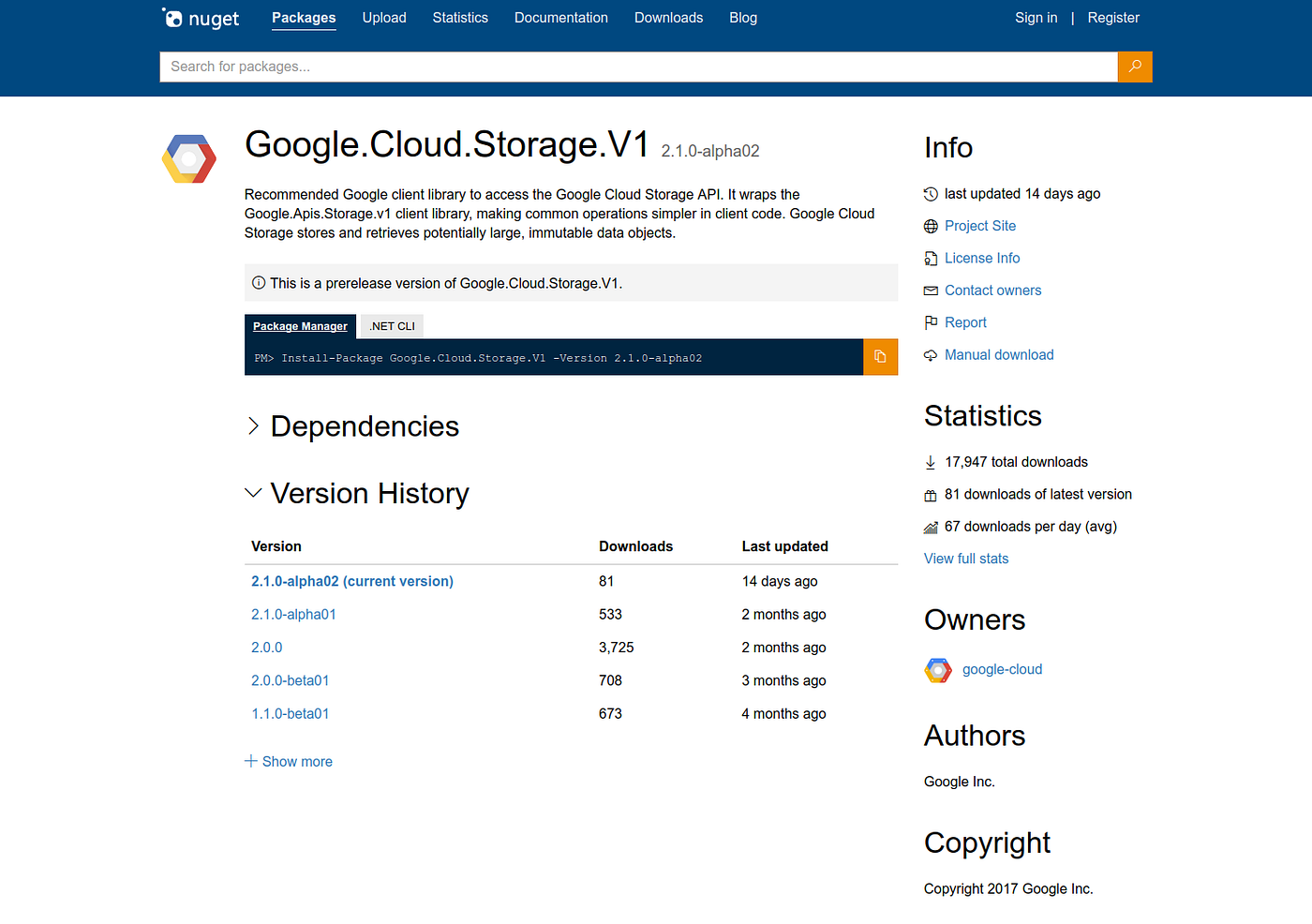The height and width of the screenshot is (924, 1312).
Task: Switch to the .NET CLI tab
Action: (391, 325)
